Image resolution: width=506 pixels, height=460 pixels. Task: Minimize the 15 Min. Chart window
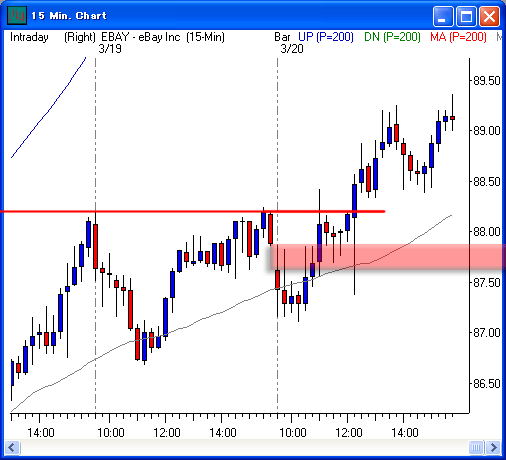tap(443, 16)
